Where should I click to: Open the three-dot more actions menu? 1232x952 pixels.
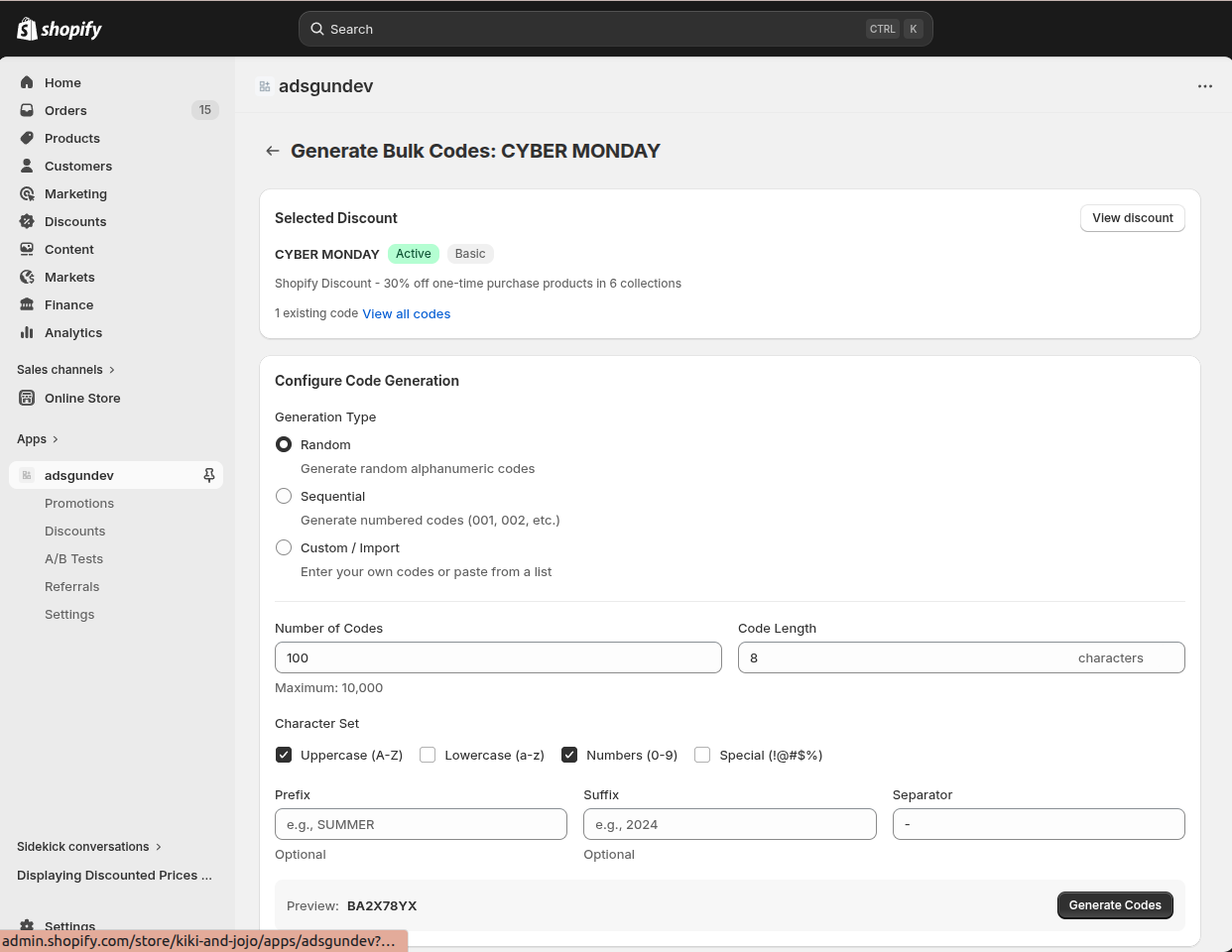point(1204,86)
